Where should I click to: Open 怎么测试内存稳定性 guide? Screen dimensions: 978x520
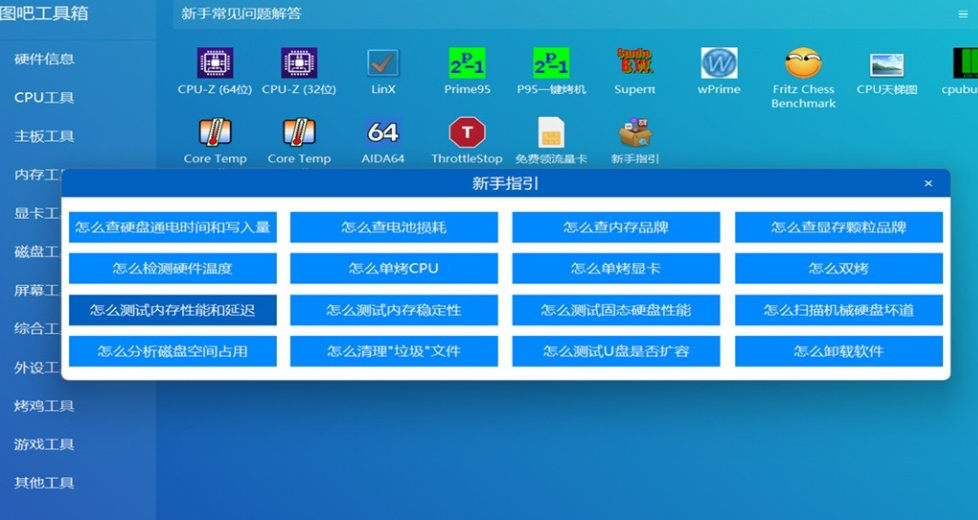pos(394,310)
